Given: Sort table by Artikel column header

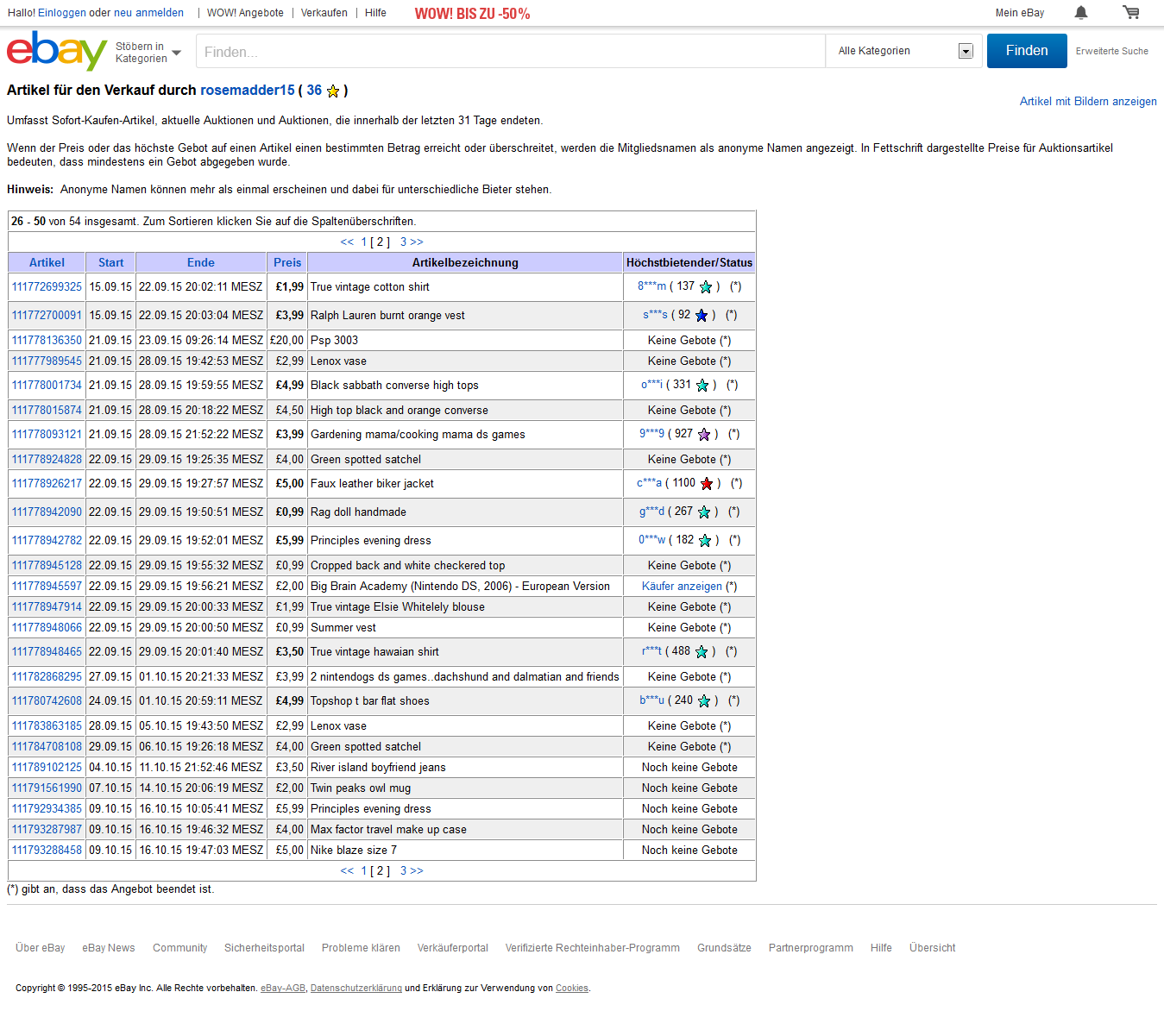Looking at the screenshot, I should pyautogui.click(x=47, y=262).
